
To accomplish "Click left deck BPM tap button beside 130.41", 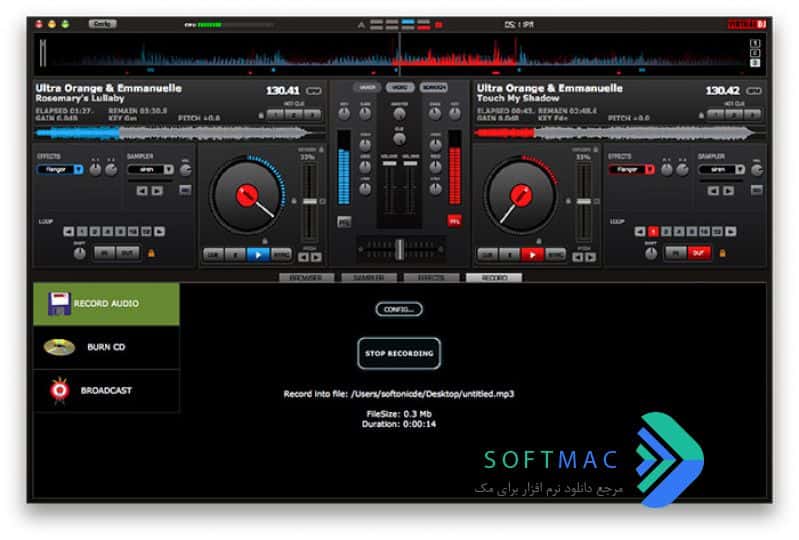I will pos(314,91).
